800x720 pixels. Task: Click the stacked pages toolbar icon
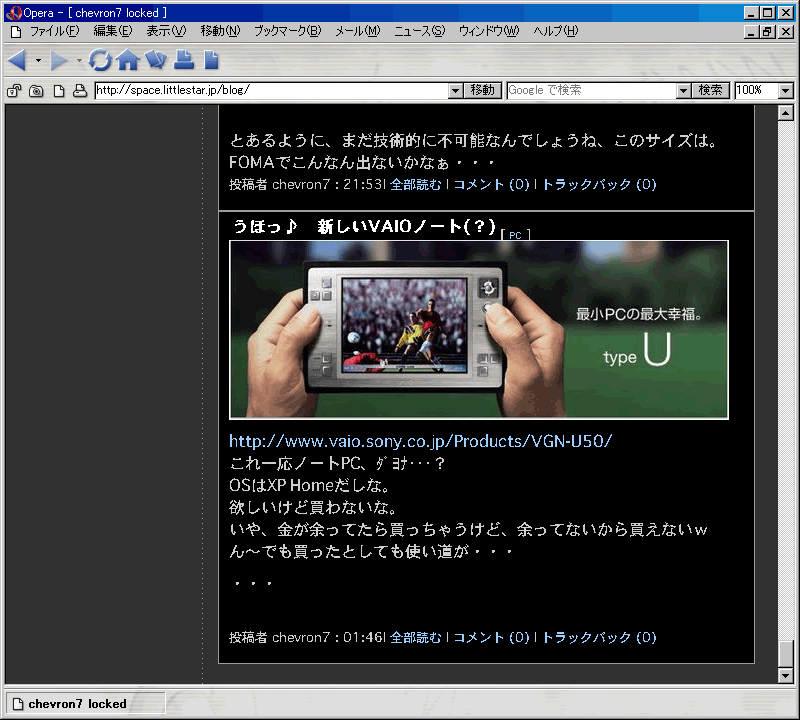pos(156,60)
